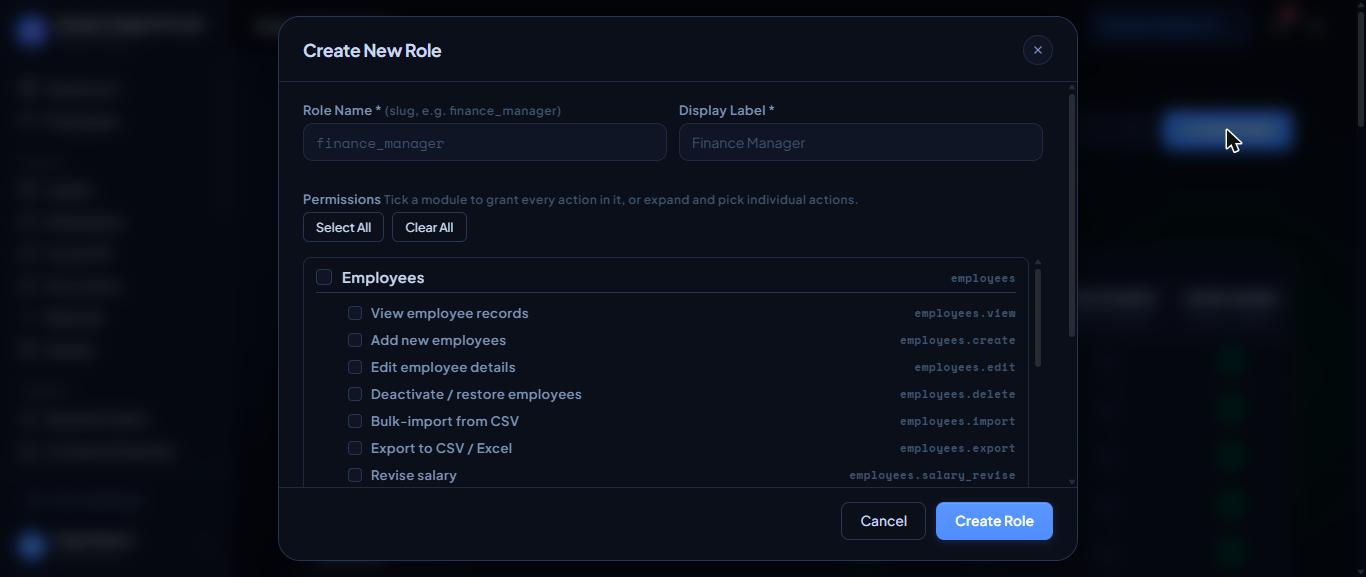Click the employees.salary_revise permission code

pyautogui.click(x=932, y=475)
